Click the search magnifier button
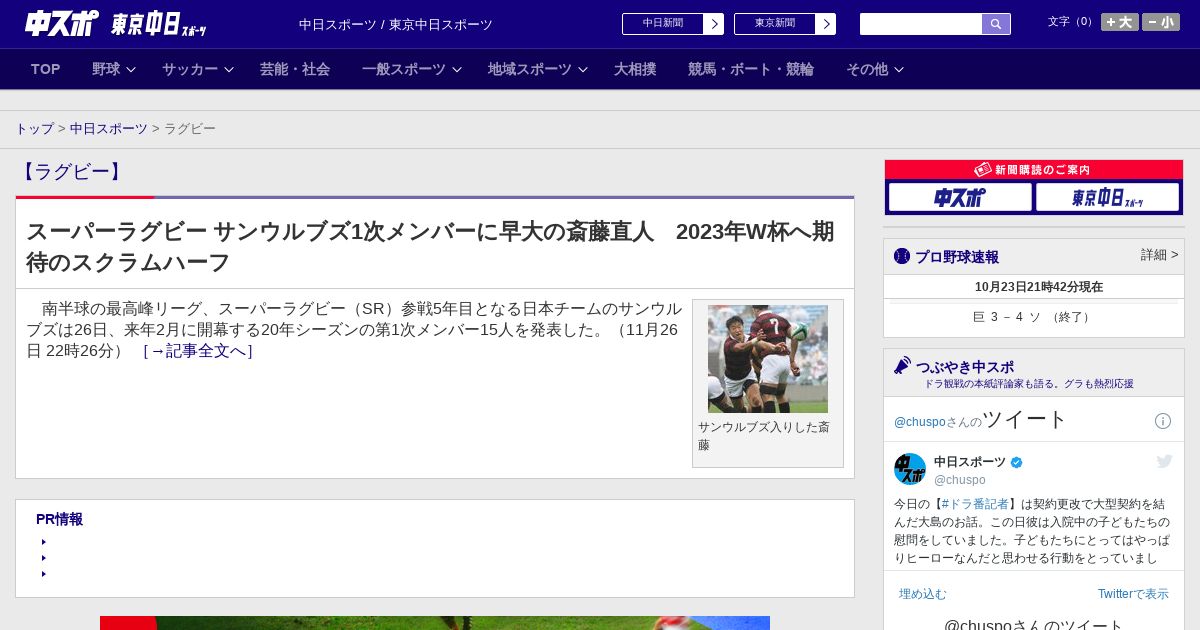 tap(996, 24)
